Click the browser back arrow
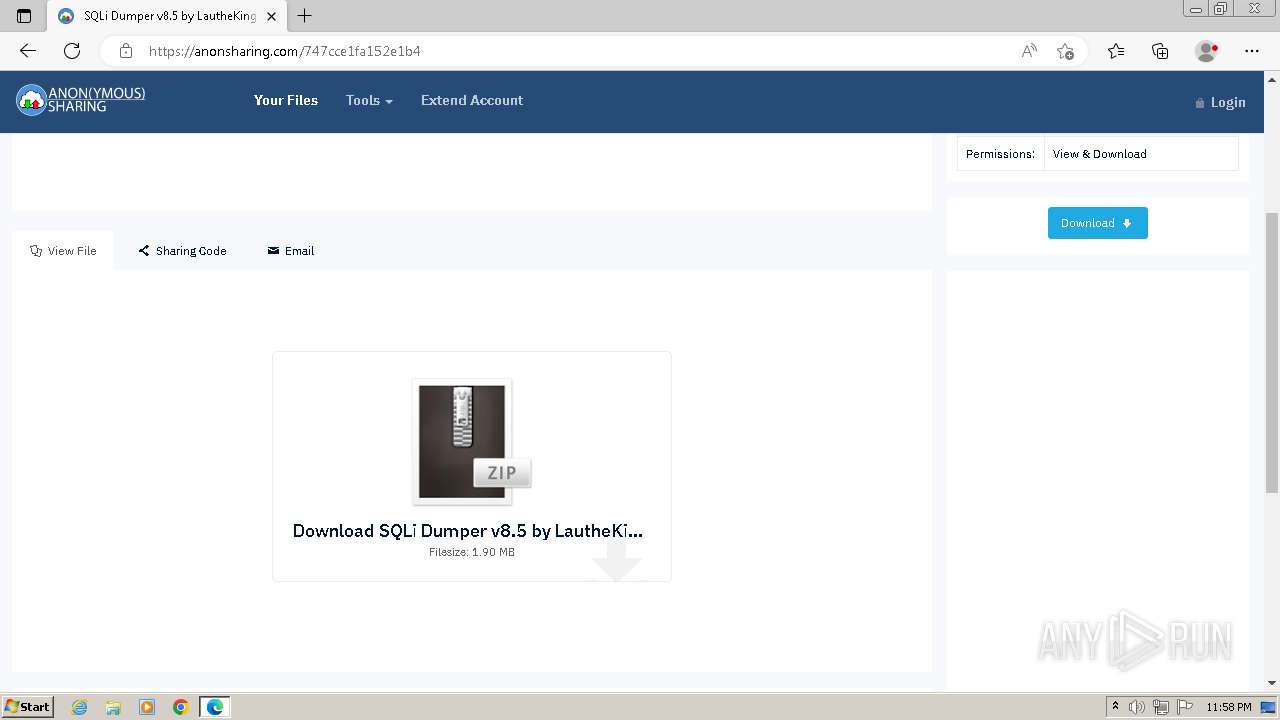This screenshot has width=1280, height=720. (x=28, y=51)
